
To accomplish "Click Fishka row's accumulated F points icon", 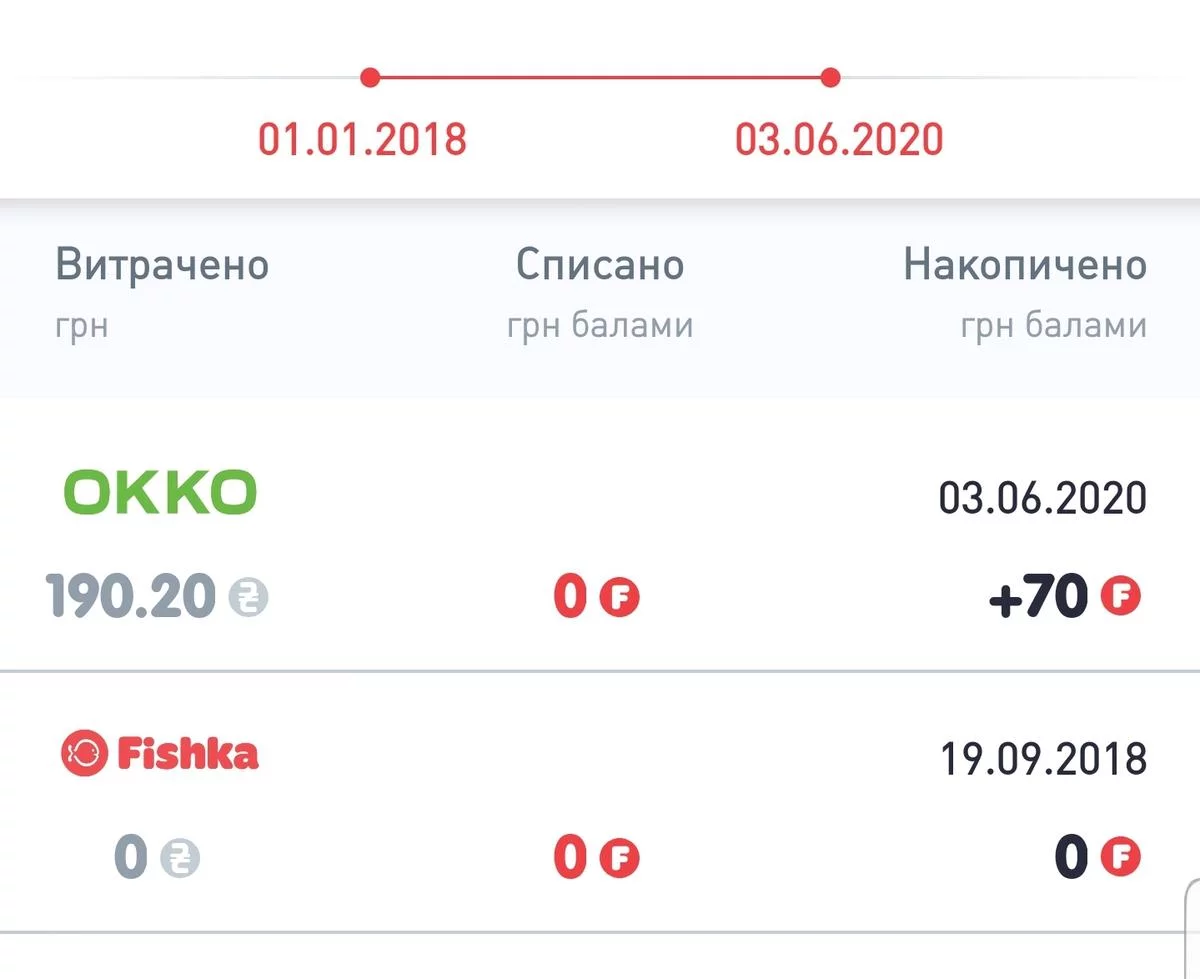I will tap(1120, 858).
